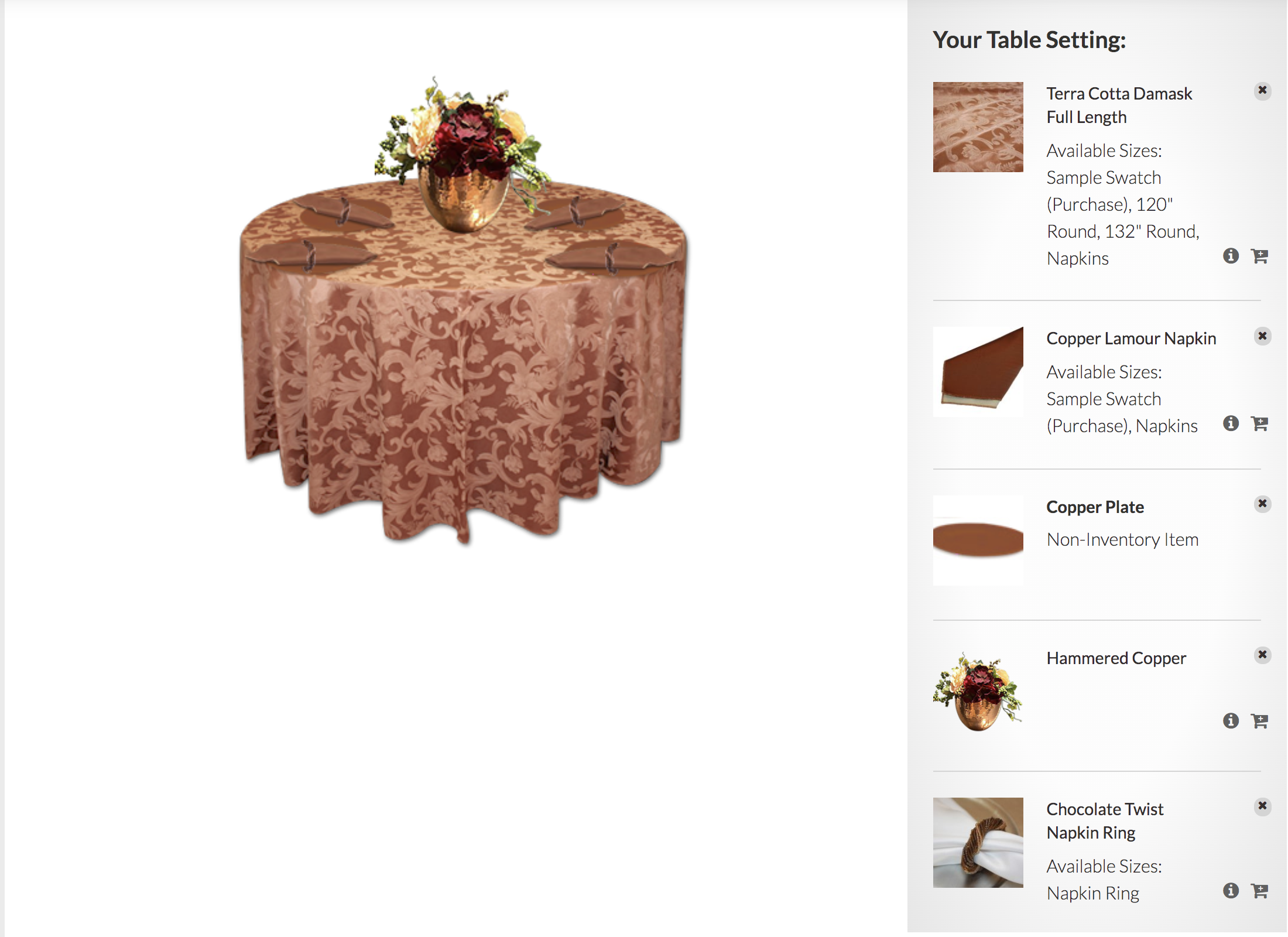Image resolution: width=1288 pixels, height=937 pixels.
Task: Open the Terra Cotta Damask swatch thumbnail
Action: [x=978, y=127]
